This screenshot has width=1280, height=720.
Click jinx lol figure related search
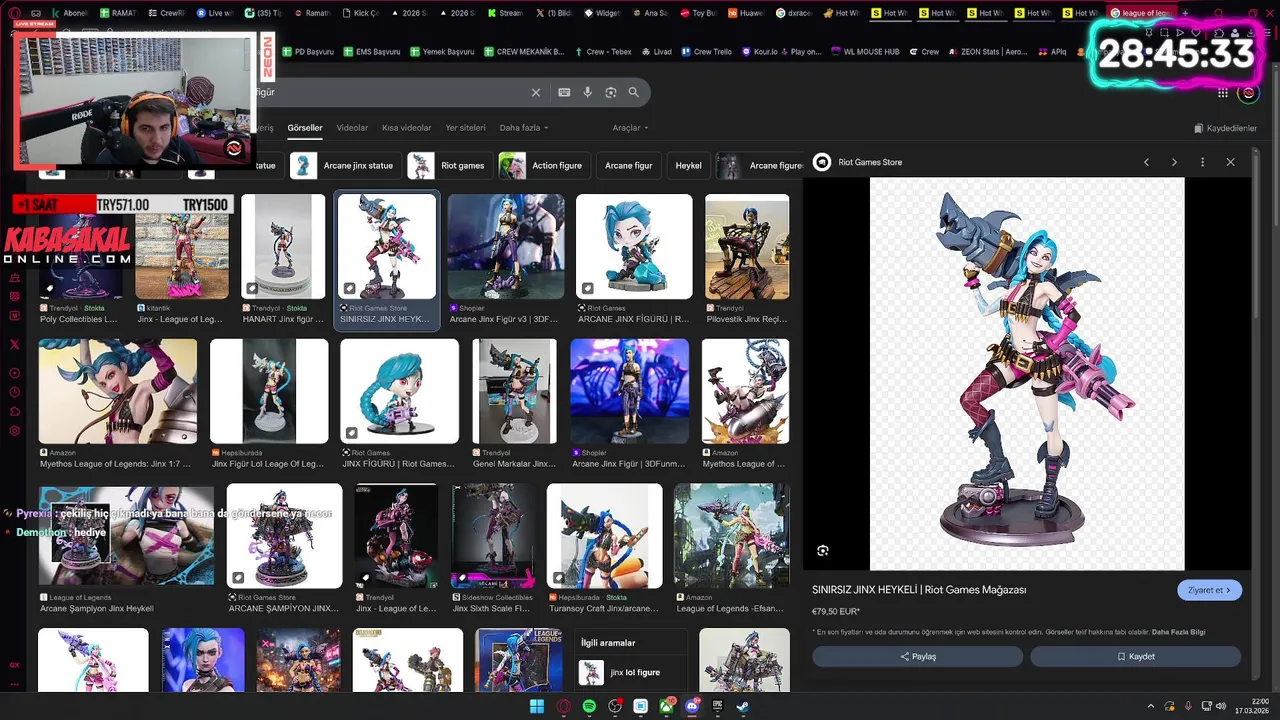633,673
